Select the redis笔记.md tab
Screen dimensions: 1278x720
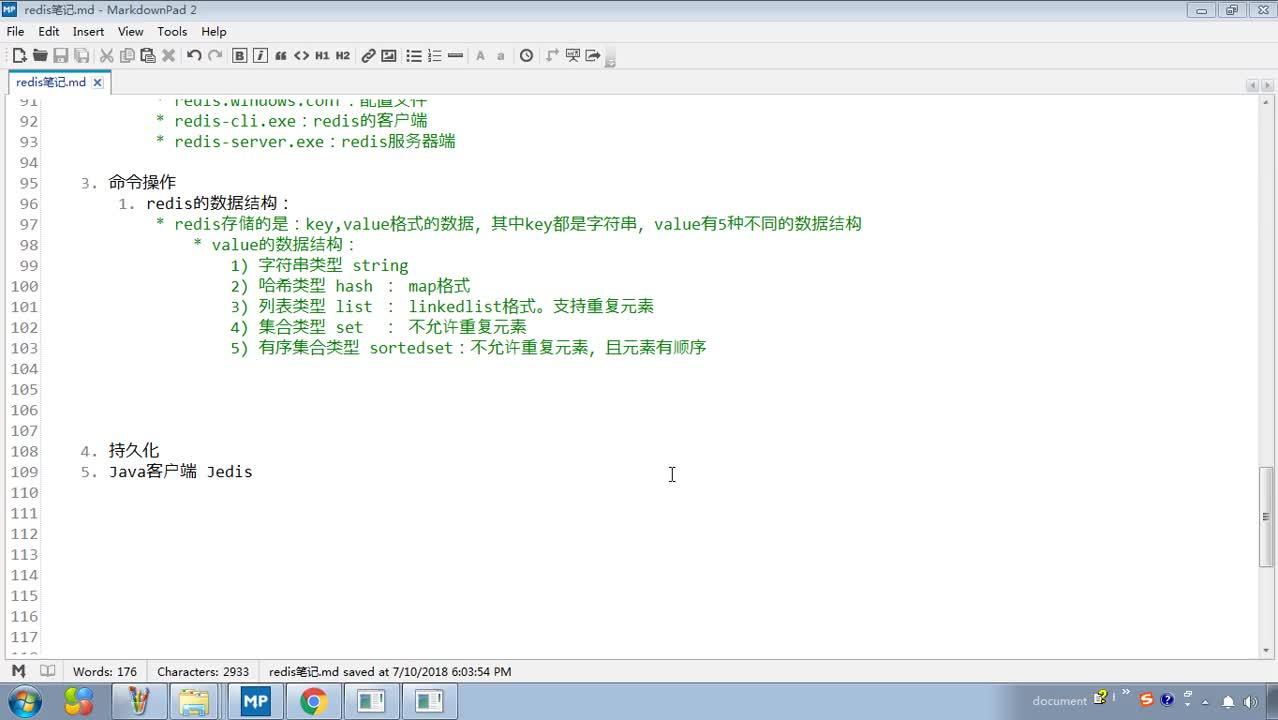click(51, 83)
